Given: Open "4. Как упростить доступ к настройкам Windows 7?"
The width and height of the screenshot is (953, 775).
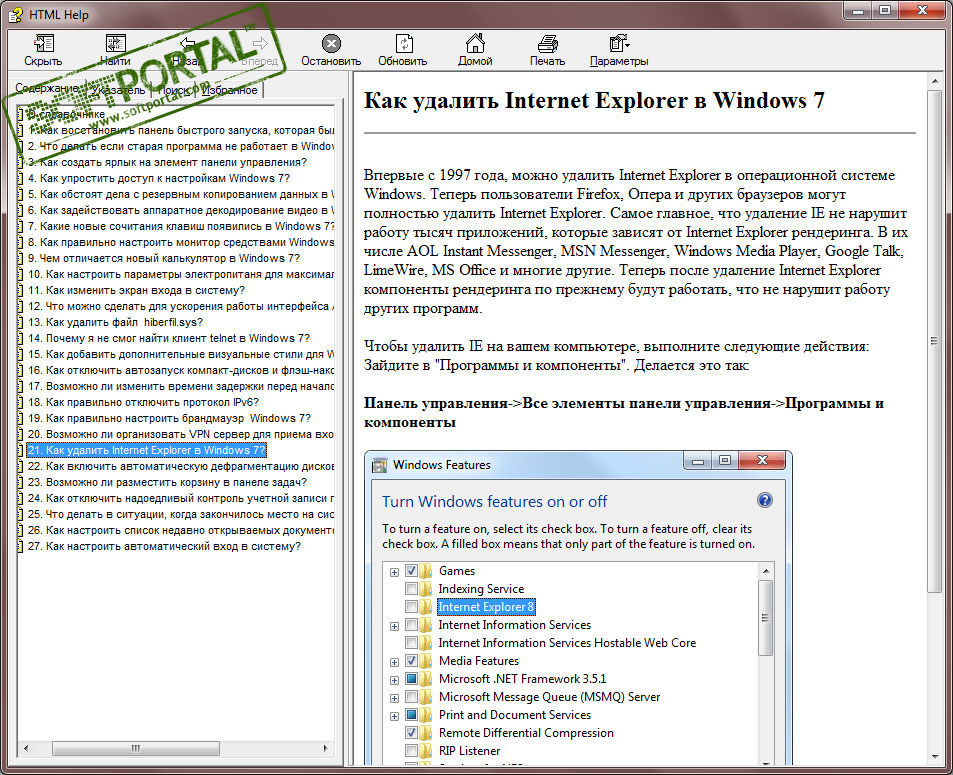Looking at the screenshot, I should point(159,178).
